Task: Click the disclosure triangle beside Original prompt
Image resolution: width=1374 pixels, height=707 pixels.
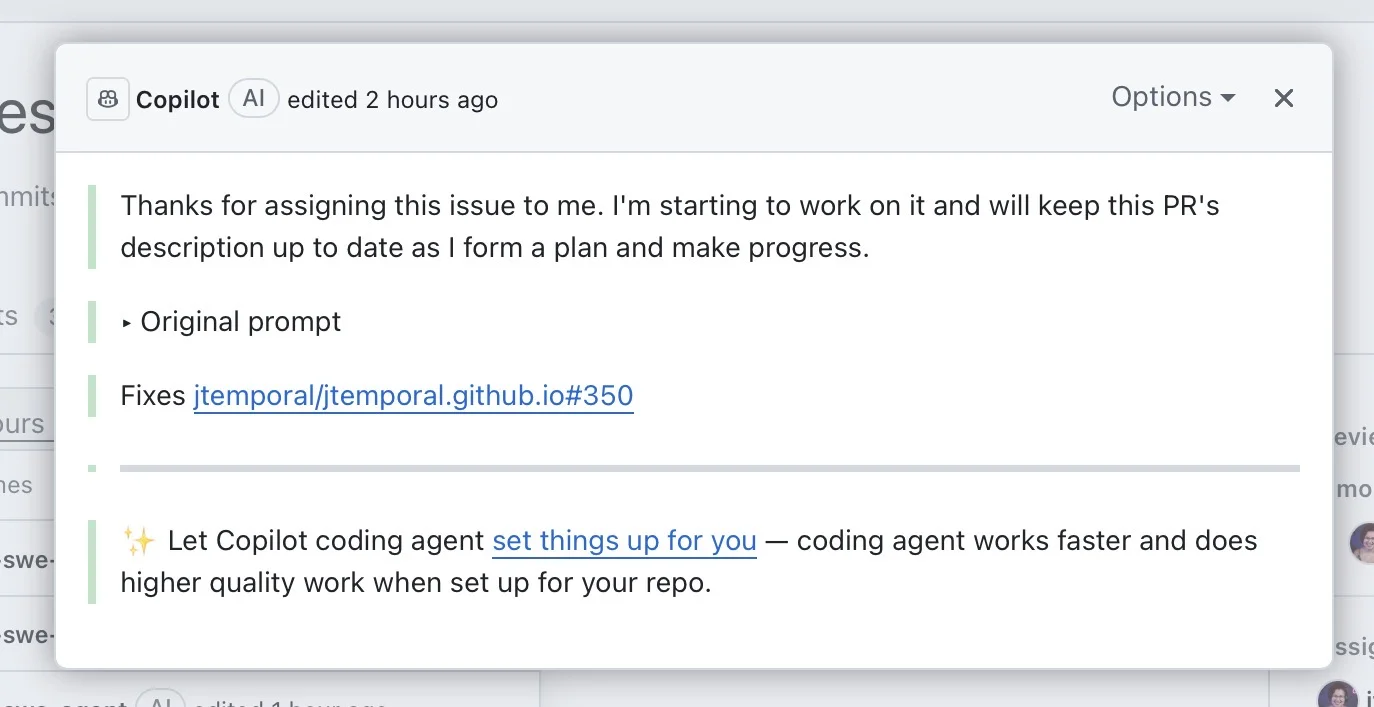Action: [x=127, y=321]
